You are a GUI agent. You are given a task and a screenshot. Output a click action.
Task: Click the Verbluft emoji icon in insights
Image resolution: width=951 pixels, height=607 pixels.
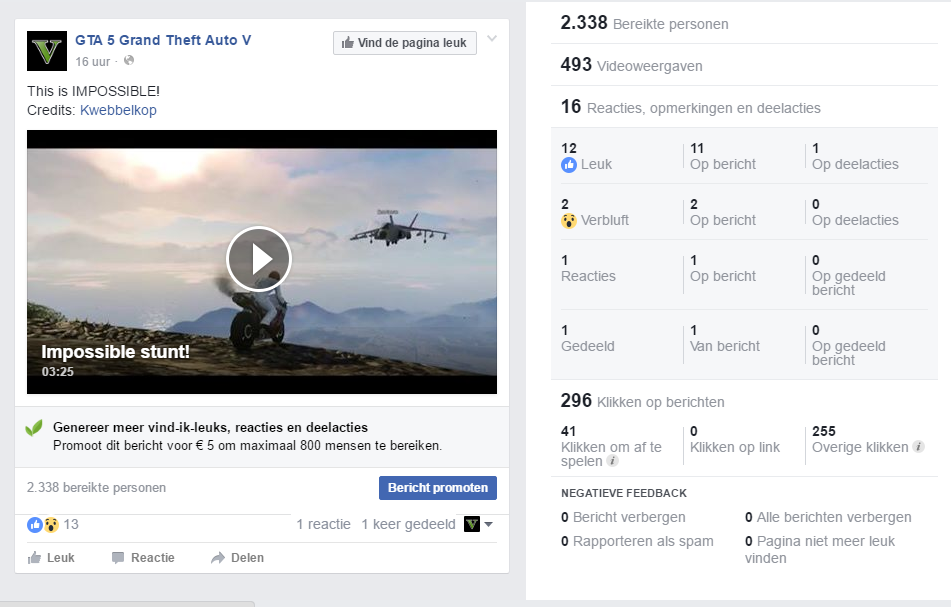click(x=569, y=220)
